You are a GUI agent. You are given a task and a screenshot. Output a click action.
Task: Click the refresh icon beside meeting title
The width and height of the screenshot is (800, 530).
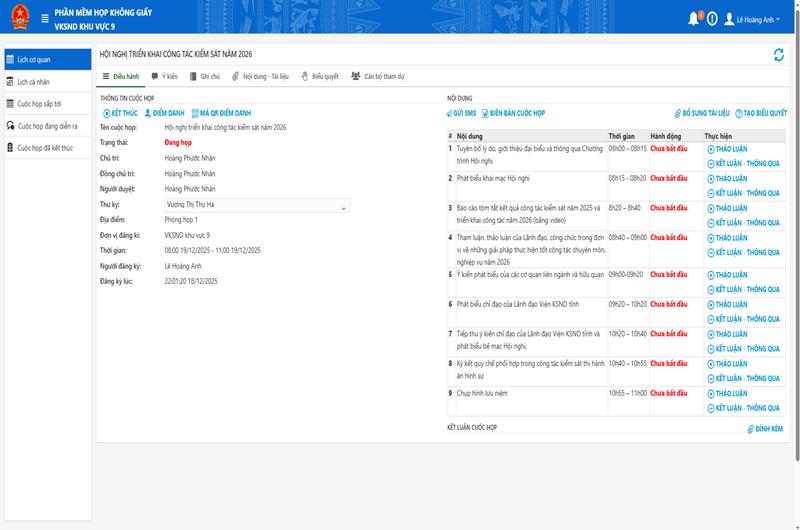[x=779, y=55]
